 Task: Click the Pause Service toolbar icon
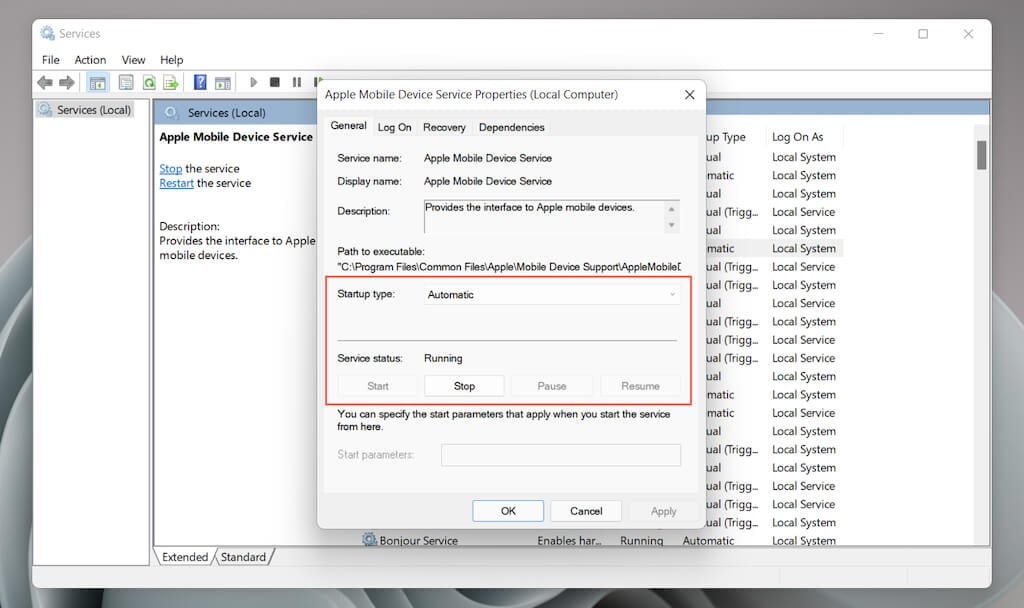coord(297,82)
